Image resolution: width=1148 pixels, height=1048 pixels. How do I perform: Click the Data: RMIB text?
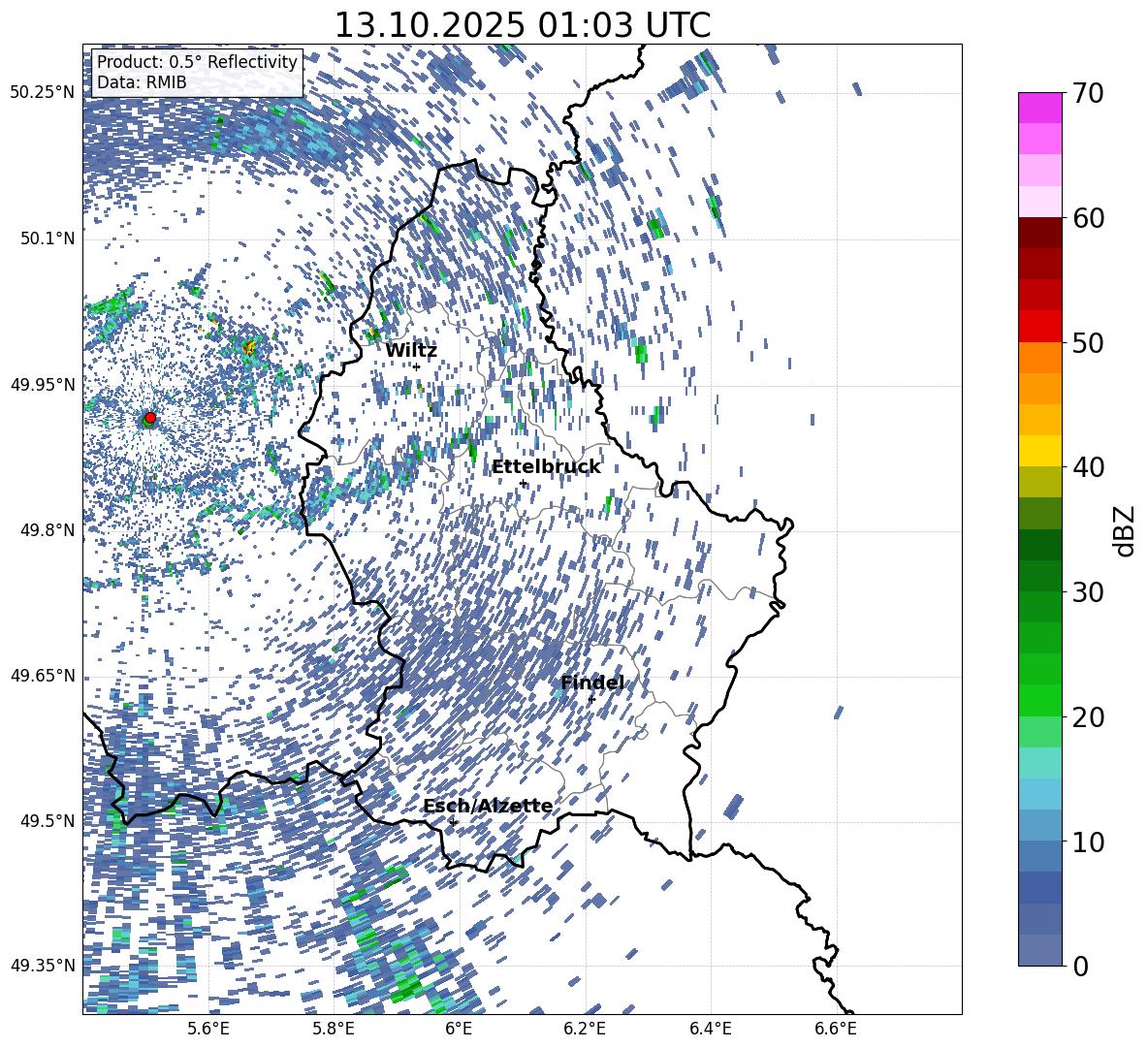tap(142, 82)
